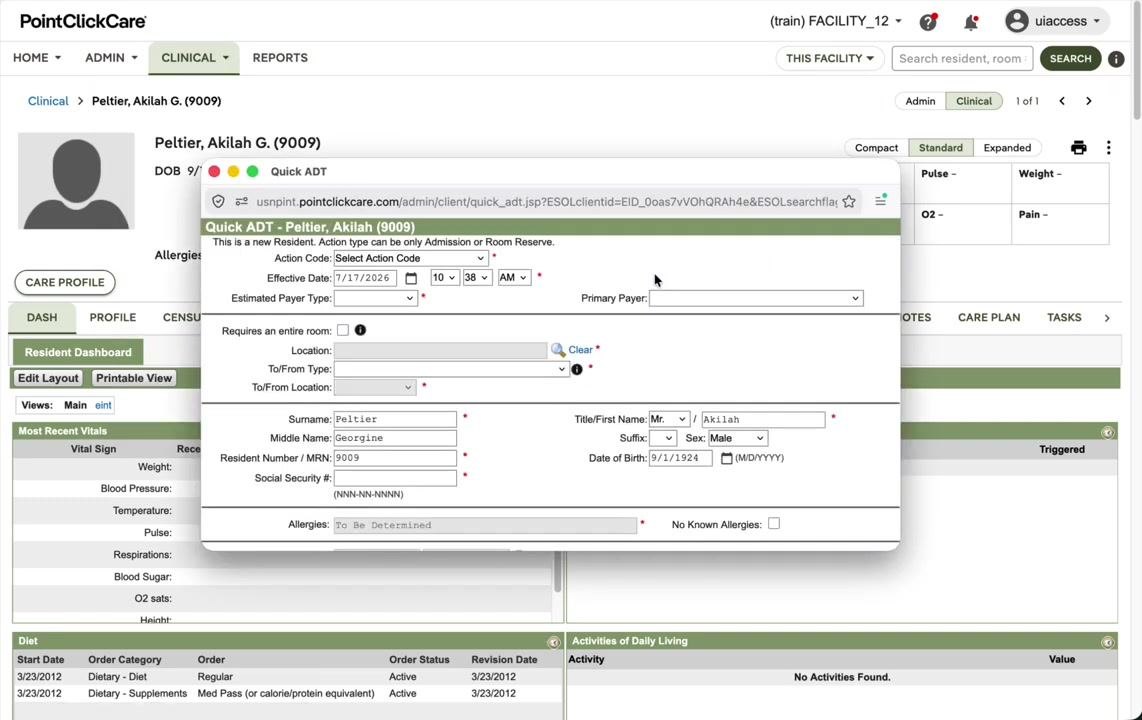
Task: Open the Sex dropdown showing Male
Action: coord(738,438)
